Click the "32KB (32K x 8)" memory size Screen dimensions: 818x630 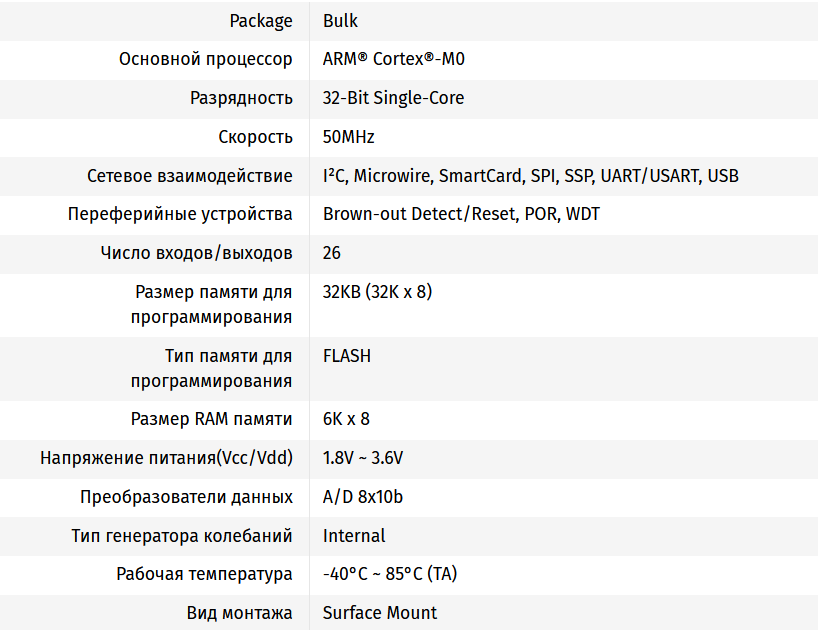[x=377, y=292]
